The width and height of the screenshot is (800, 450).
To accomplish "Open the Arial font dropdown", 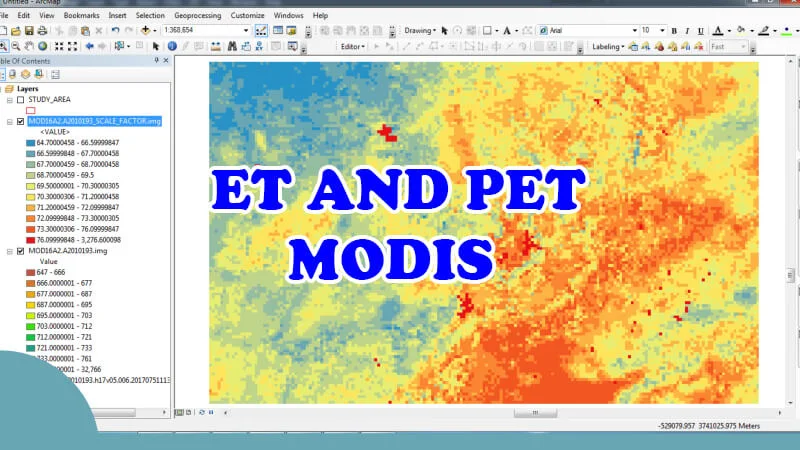I will pyautogui.click(x=635, y=31).
